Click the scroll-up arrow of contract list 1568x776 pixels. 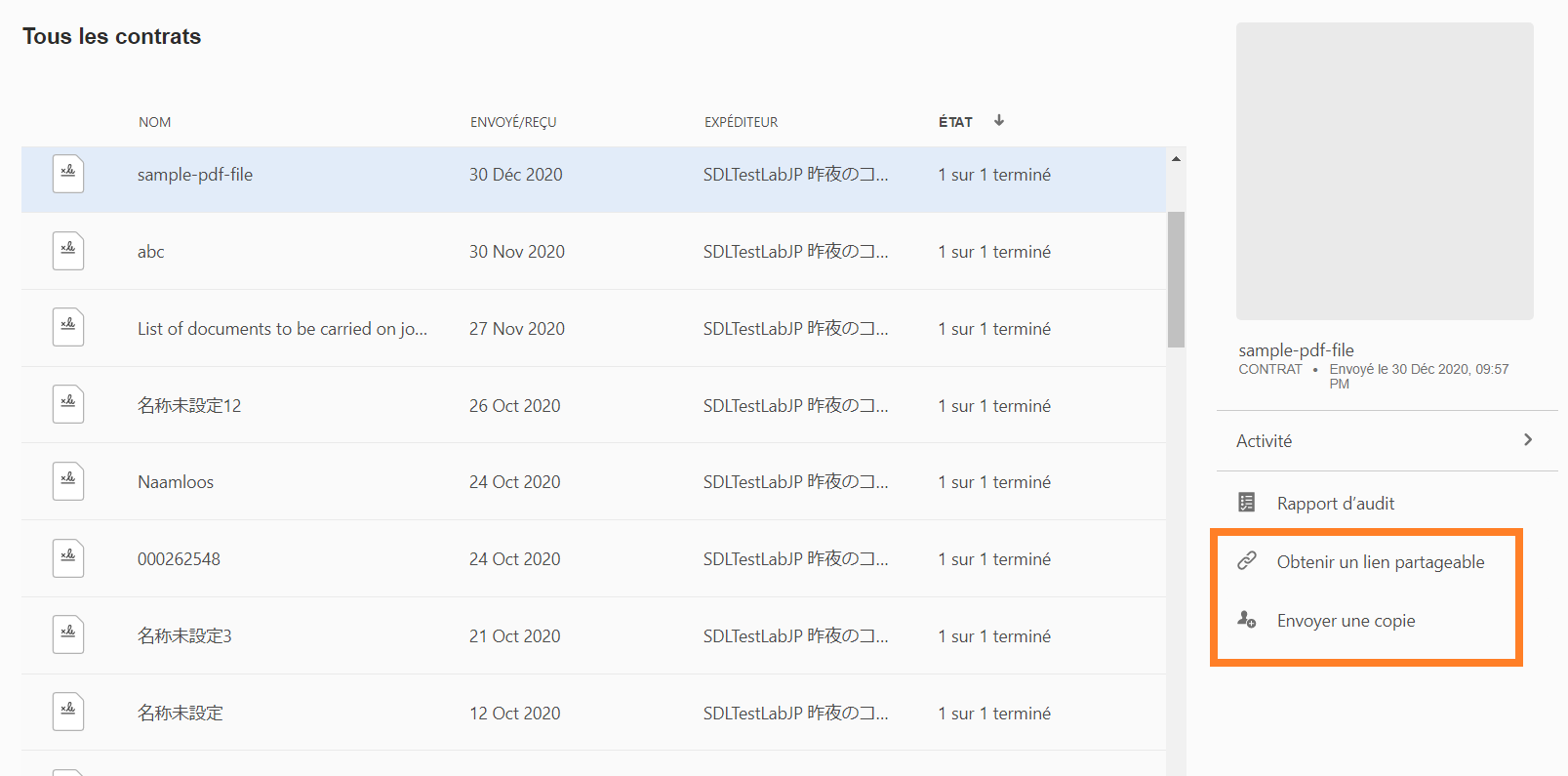(x=1177, y=158)
